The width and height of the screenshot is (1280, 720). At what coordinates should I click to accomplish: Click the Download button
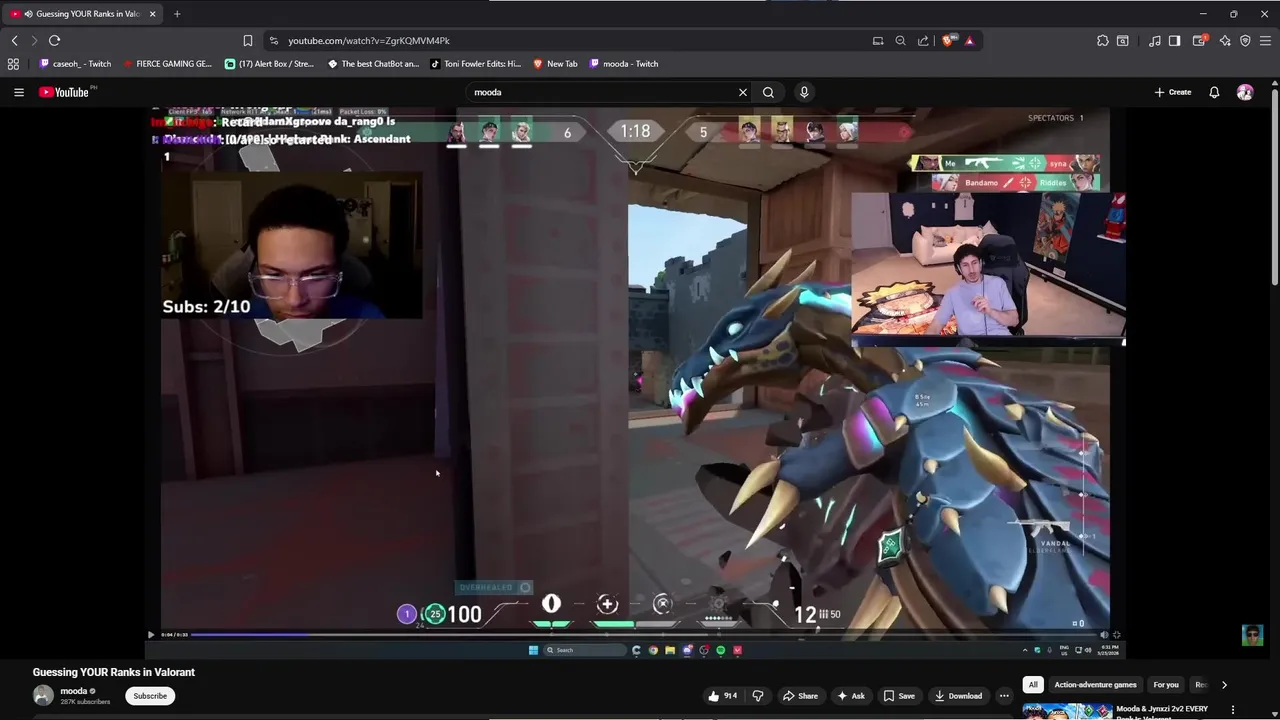pos(958,696)
